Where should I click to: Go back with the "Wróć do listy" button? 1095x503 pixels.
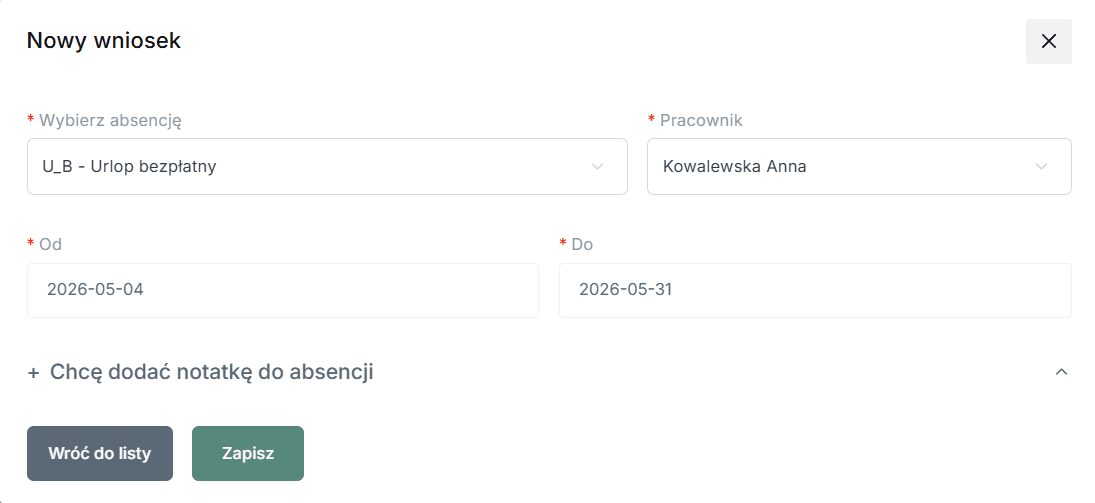tap(100, 453)
